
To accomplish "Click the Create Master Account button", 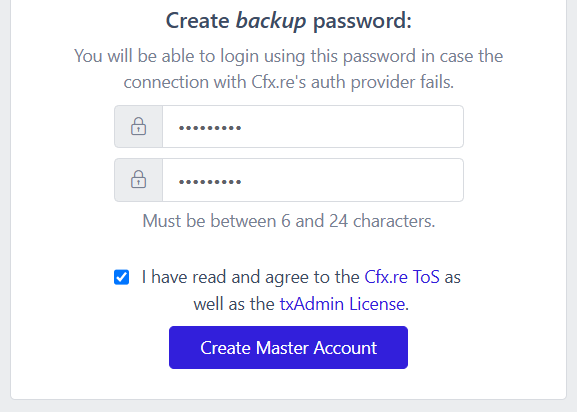I will 288,347.
